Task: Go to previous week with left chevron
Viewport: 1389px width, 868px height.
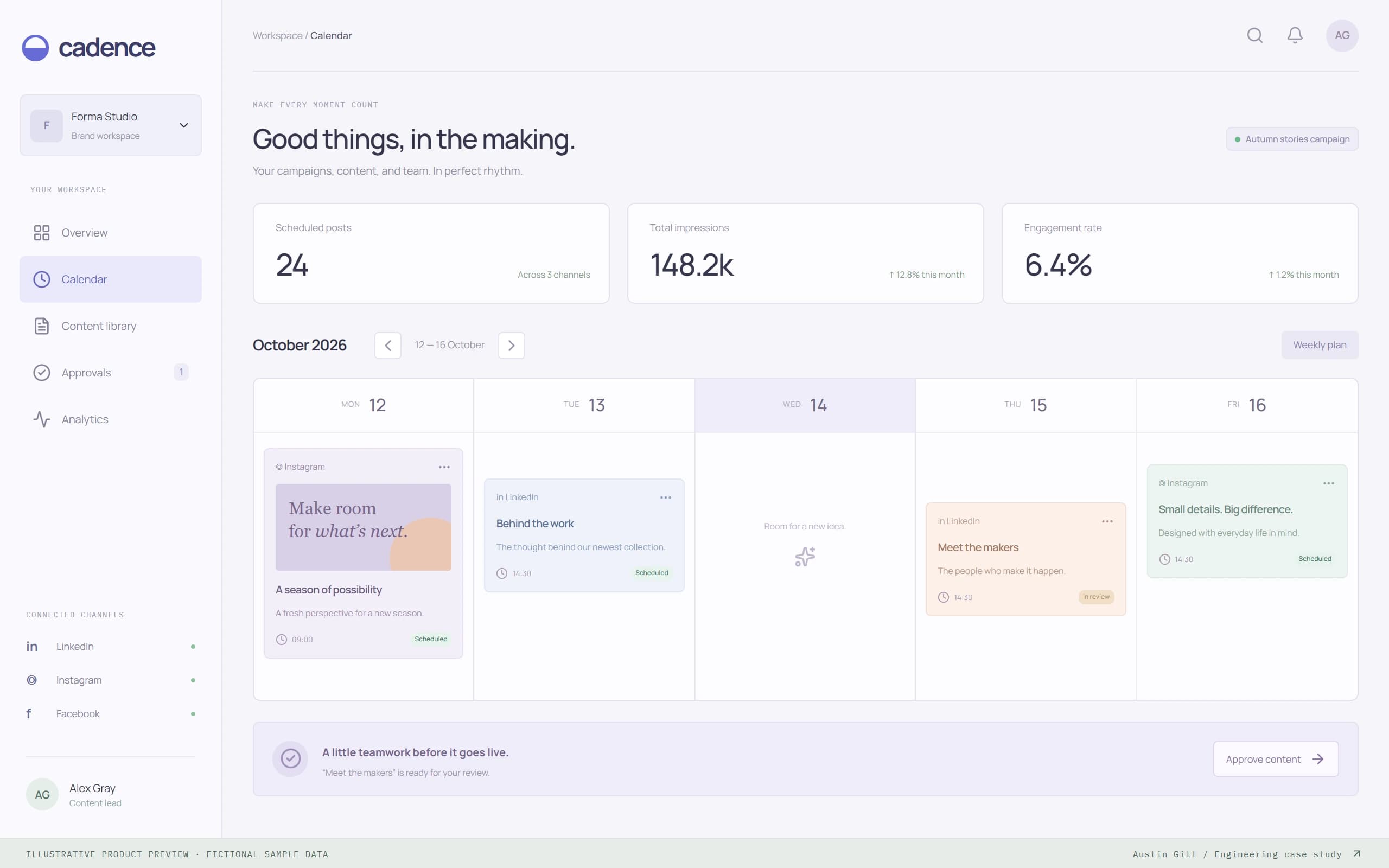Action: coord(388,346)
